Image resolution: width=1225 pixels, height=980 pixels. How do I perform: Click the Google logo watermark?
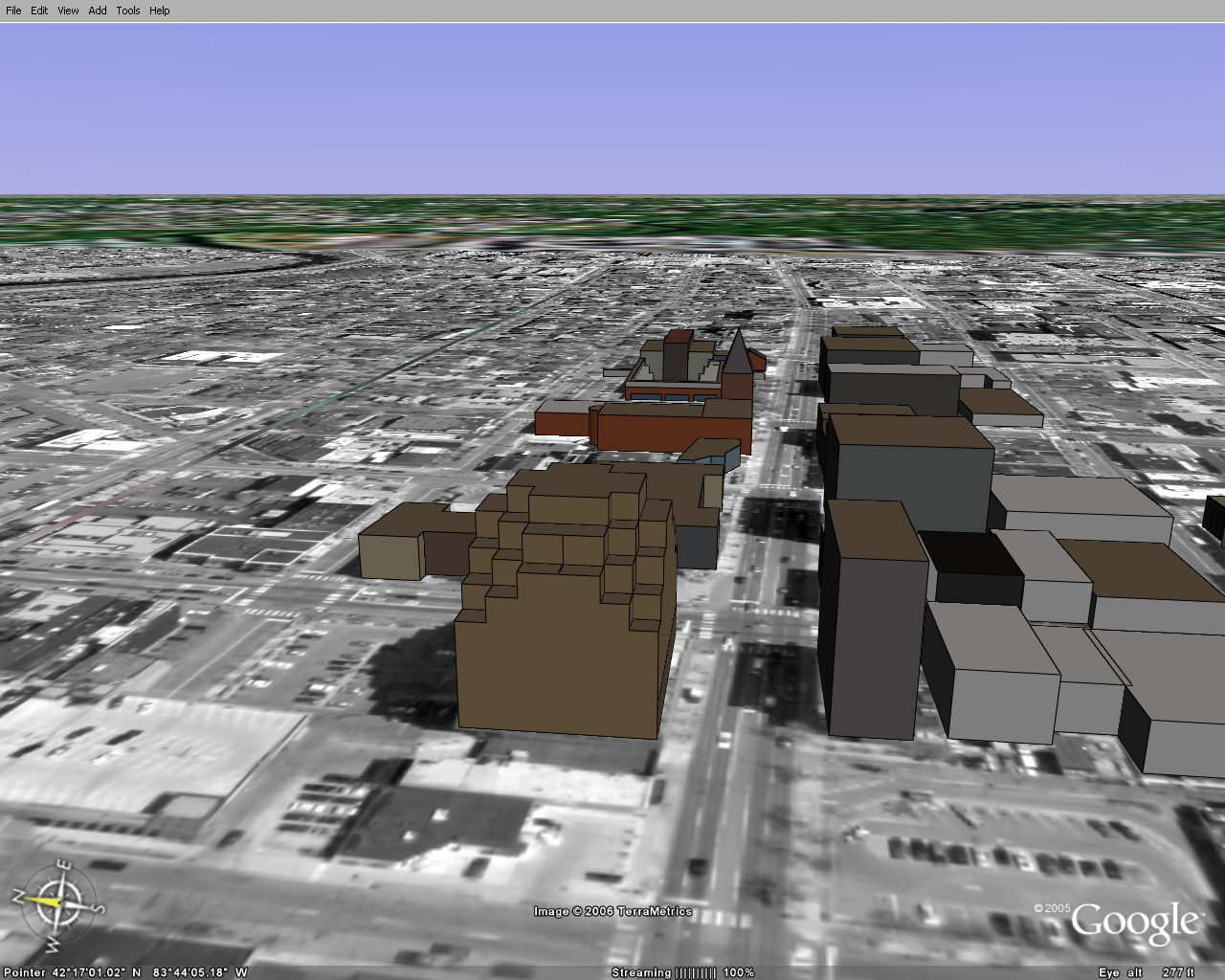[1134, 922]
